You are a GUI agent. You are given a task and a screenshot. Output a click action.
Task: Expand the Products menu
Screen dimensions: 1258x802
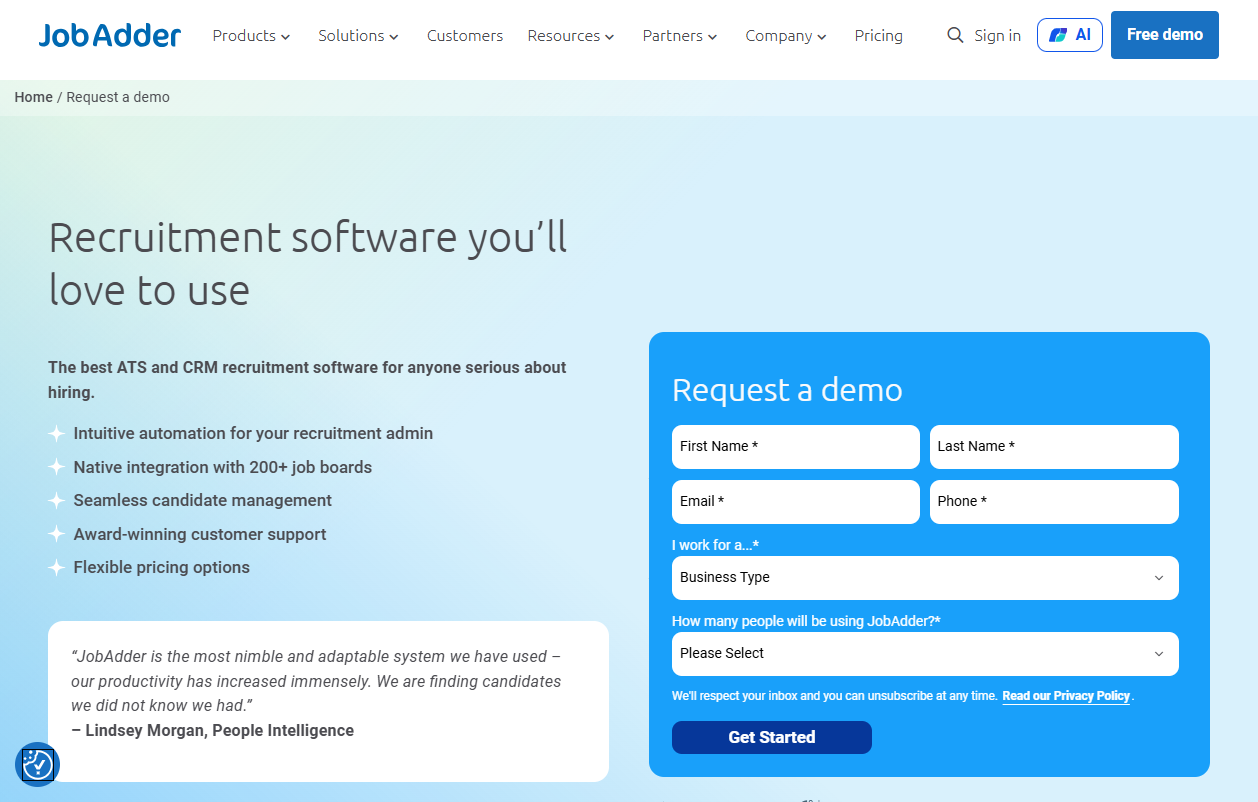pos(251,36)
